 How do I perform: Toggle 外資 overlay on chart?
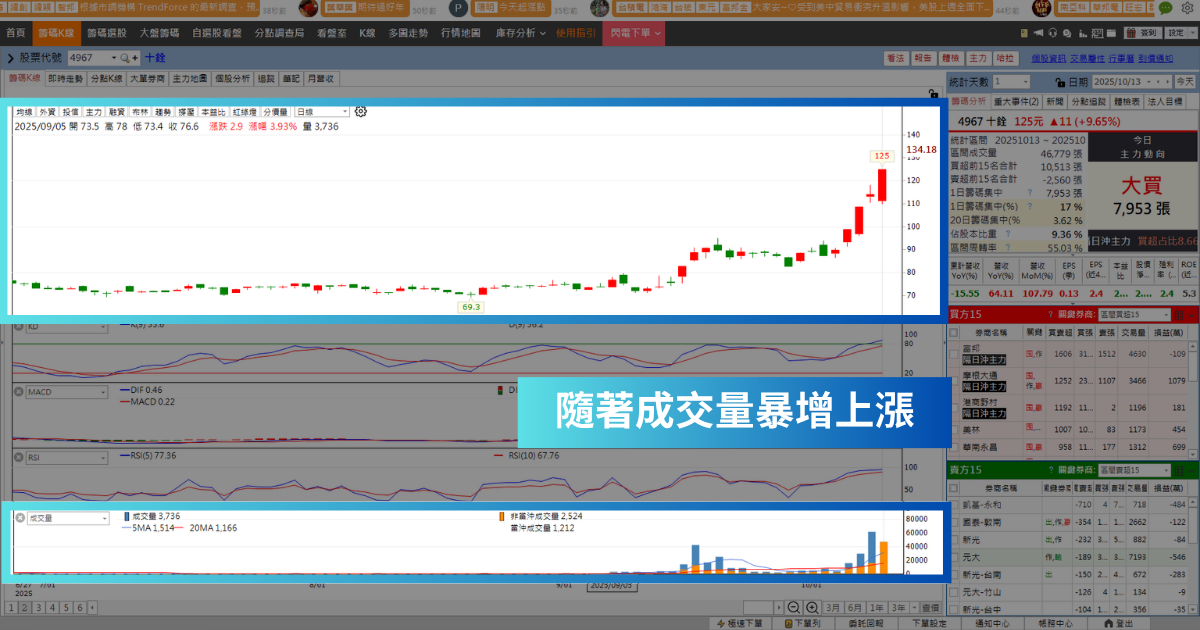click(x=47, y=113)
